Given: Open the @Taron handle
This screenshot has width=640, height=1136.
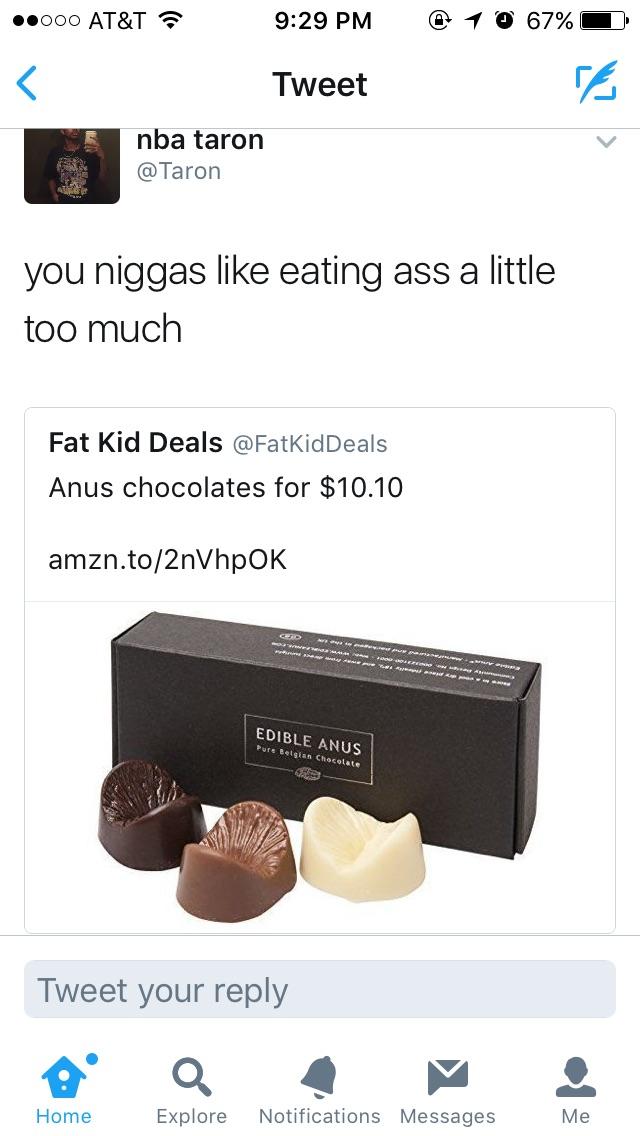Looking at the screenshot, I should (178, 172).
